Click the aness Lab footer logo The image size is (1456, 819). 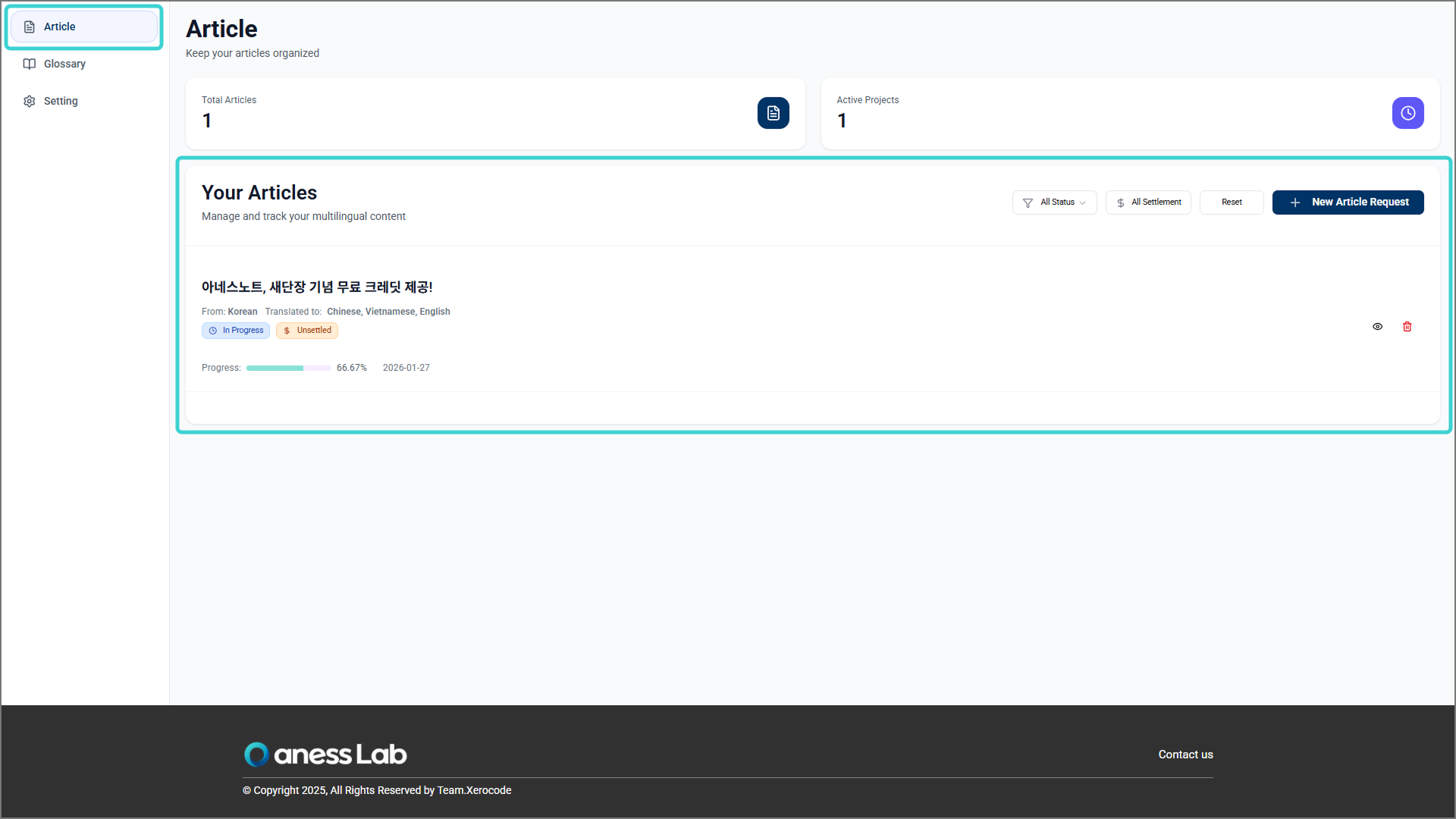(x=325, y=755)
